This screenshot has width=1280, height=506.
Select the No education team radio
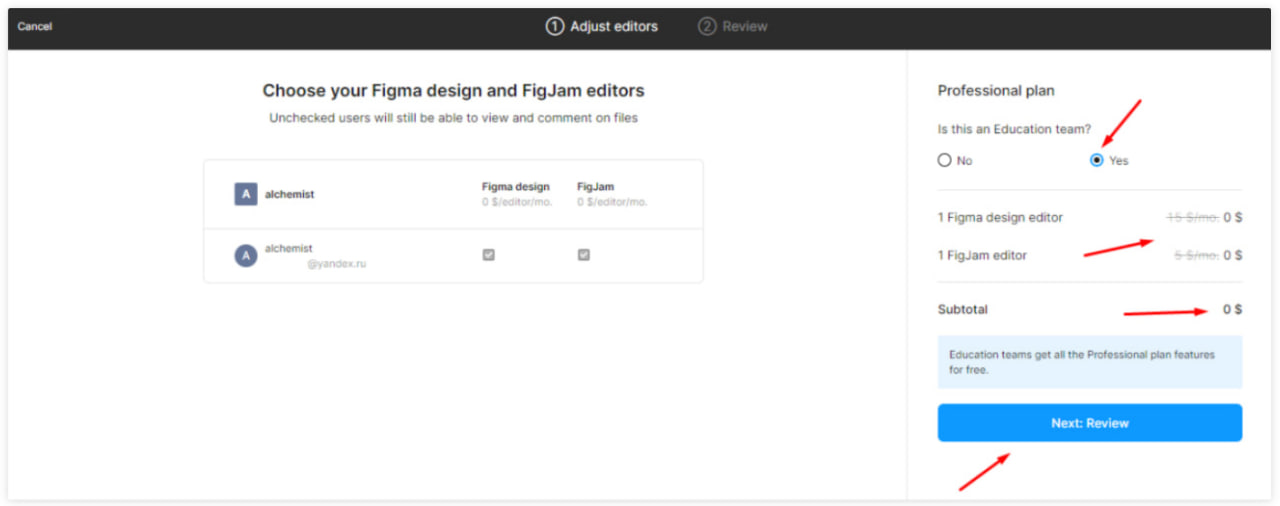coord(944,160)
